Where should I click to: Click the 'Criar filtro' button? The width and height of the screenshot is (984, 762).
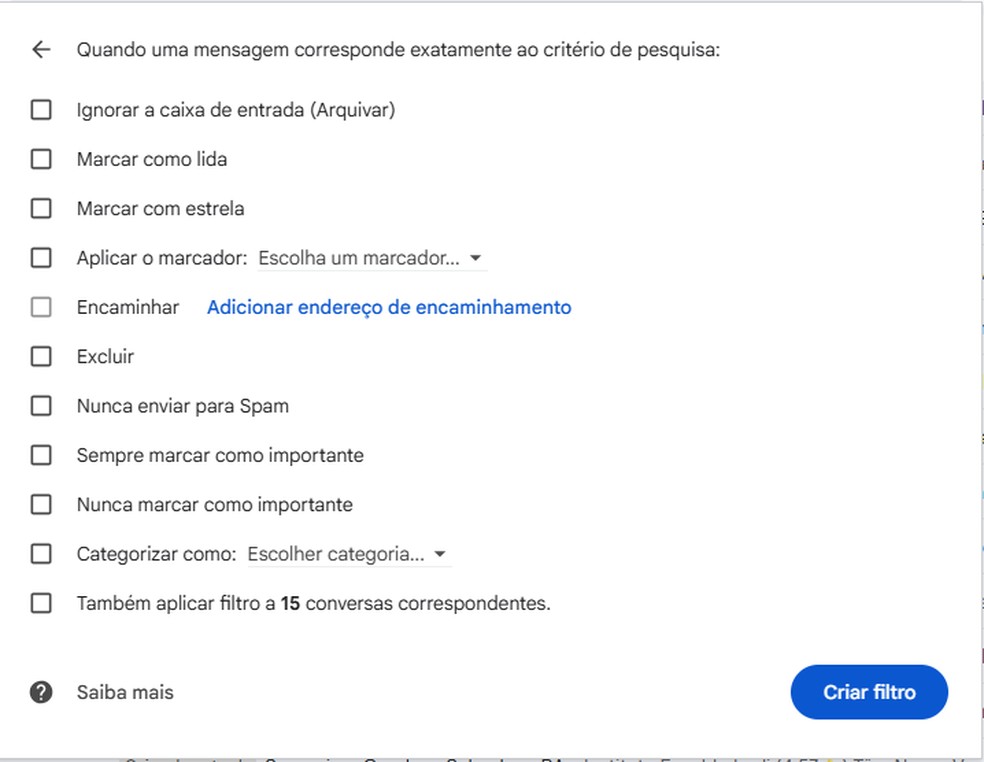868,692
